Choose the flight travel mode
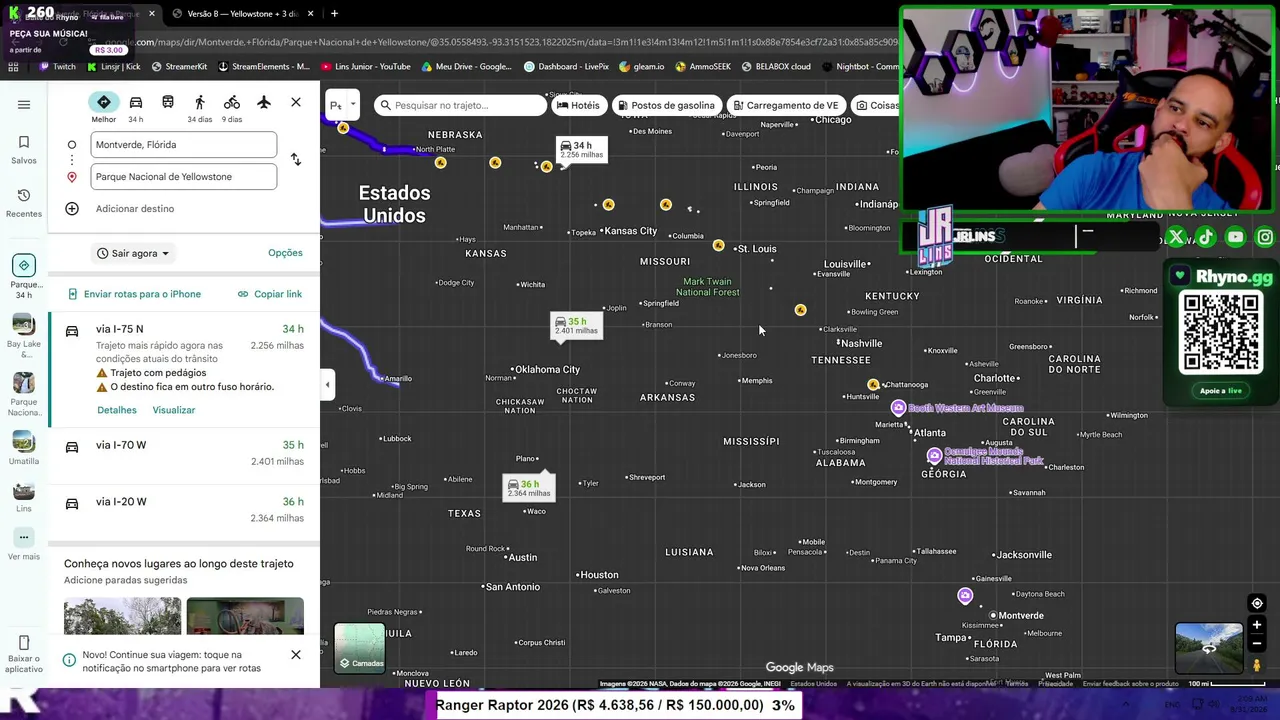The height and width of the screenshot is (720, 1280). (x=264, y=102)
